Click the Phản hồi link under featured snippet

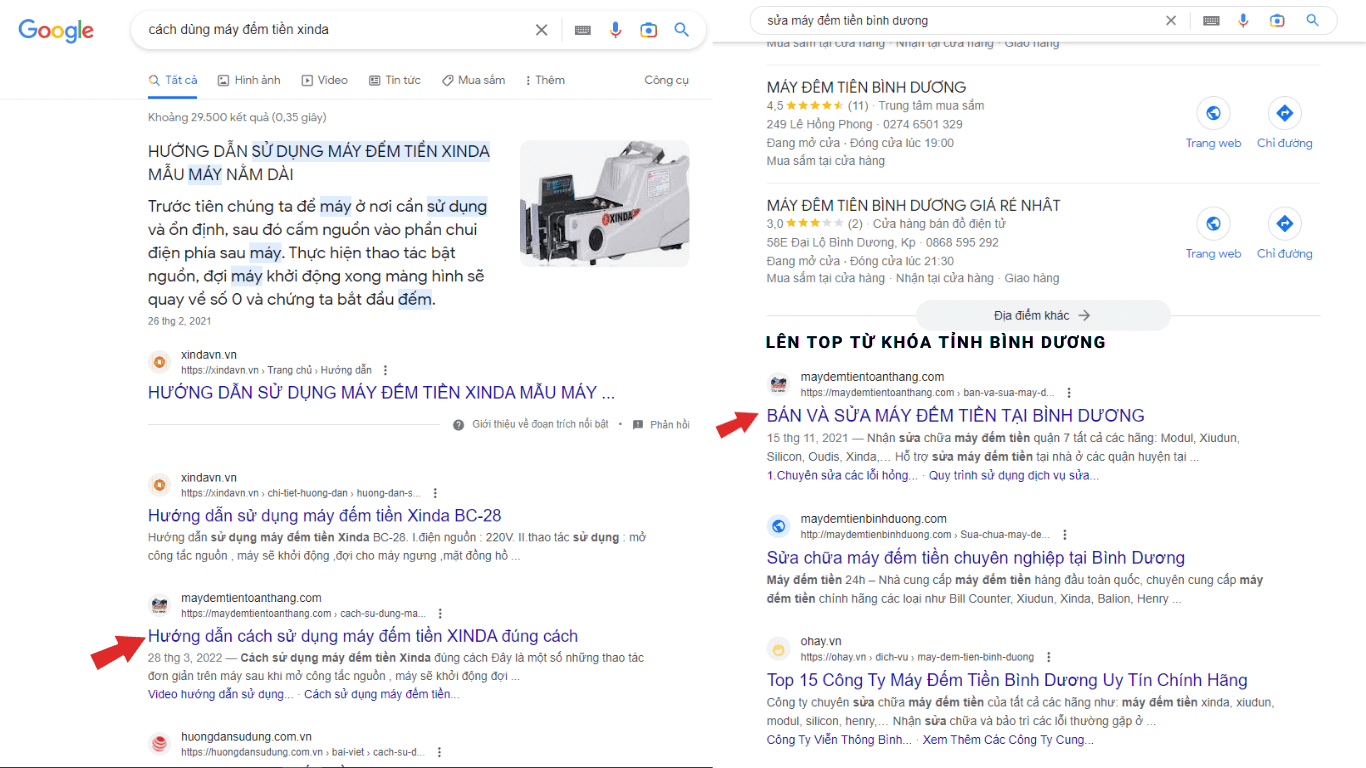661,425
